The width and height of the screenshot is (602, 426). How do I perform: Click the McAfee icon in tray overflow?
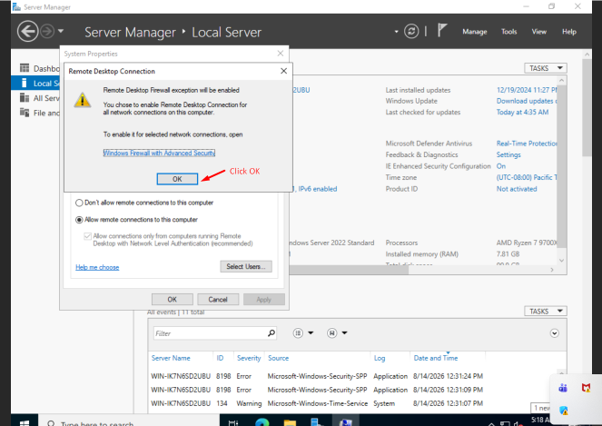[x=586, y=388]
